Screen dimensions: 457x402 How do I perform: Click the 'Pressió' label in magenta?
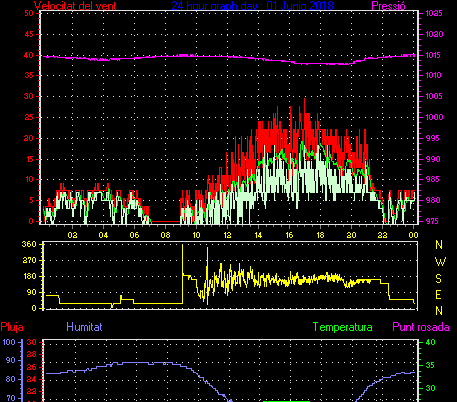pos(388,6)
